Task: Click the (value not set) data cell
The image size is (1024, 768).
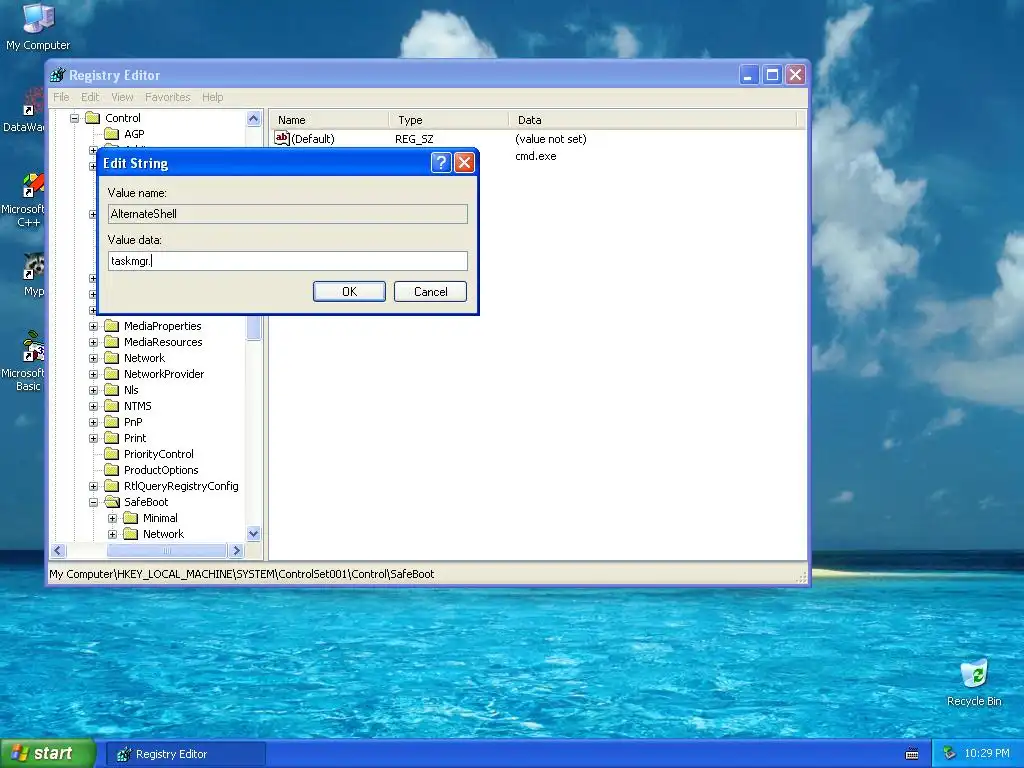Action: (551, 139)
